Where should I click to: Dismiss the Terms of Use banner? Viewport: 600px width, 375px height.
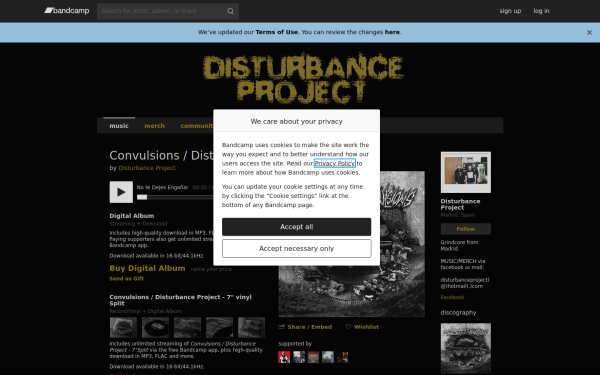(589, 33)
